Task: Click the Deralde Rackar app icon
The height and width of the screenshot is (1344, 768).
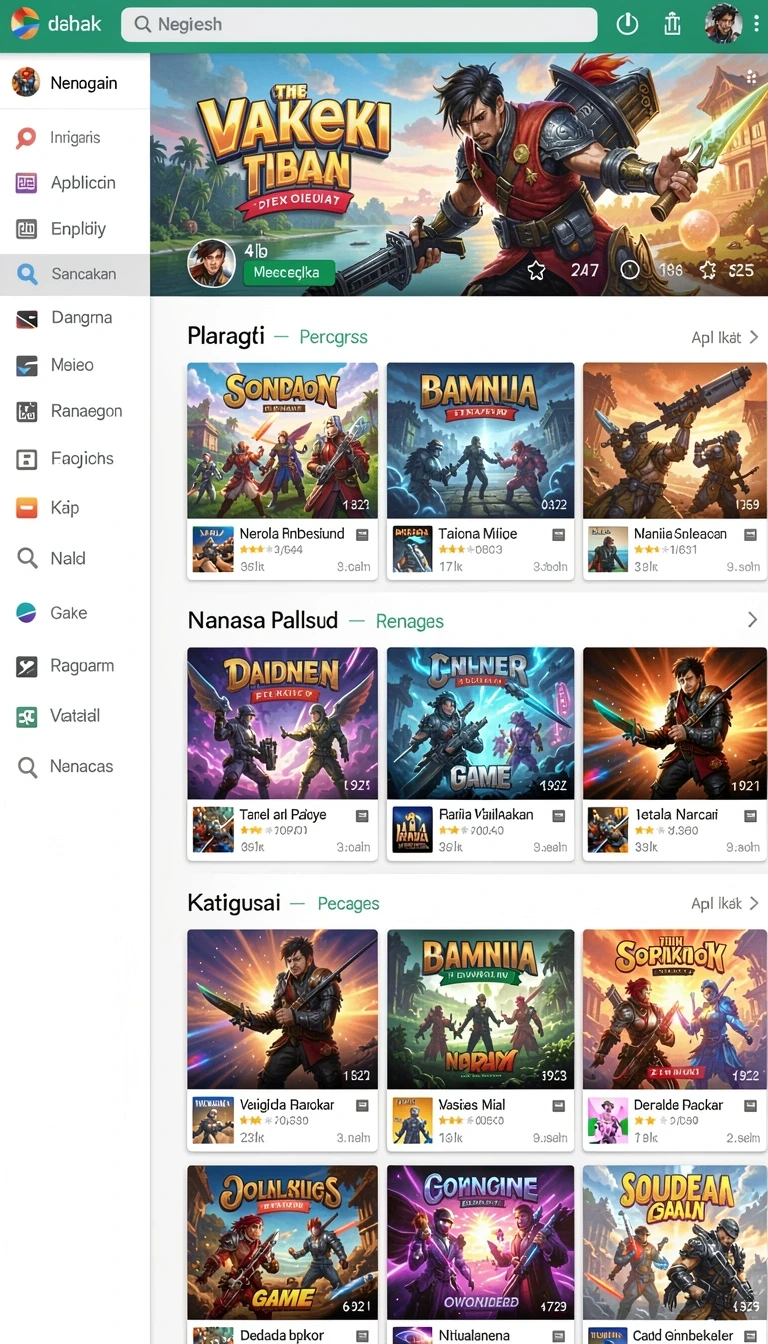Action: coord(608,1119)
